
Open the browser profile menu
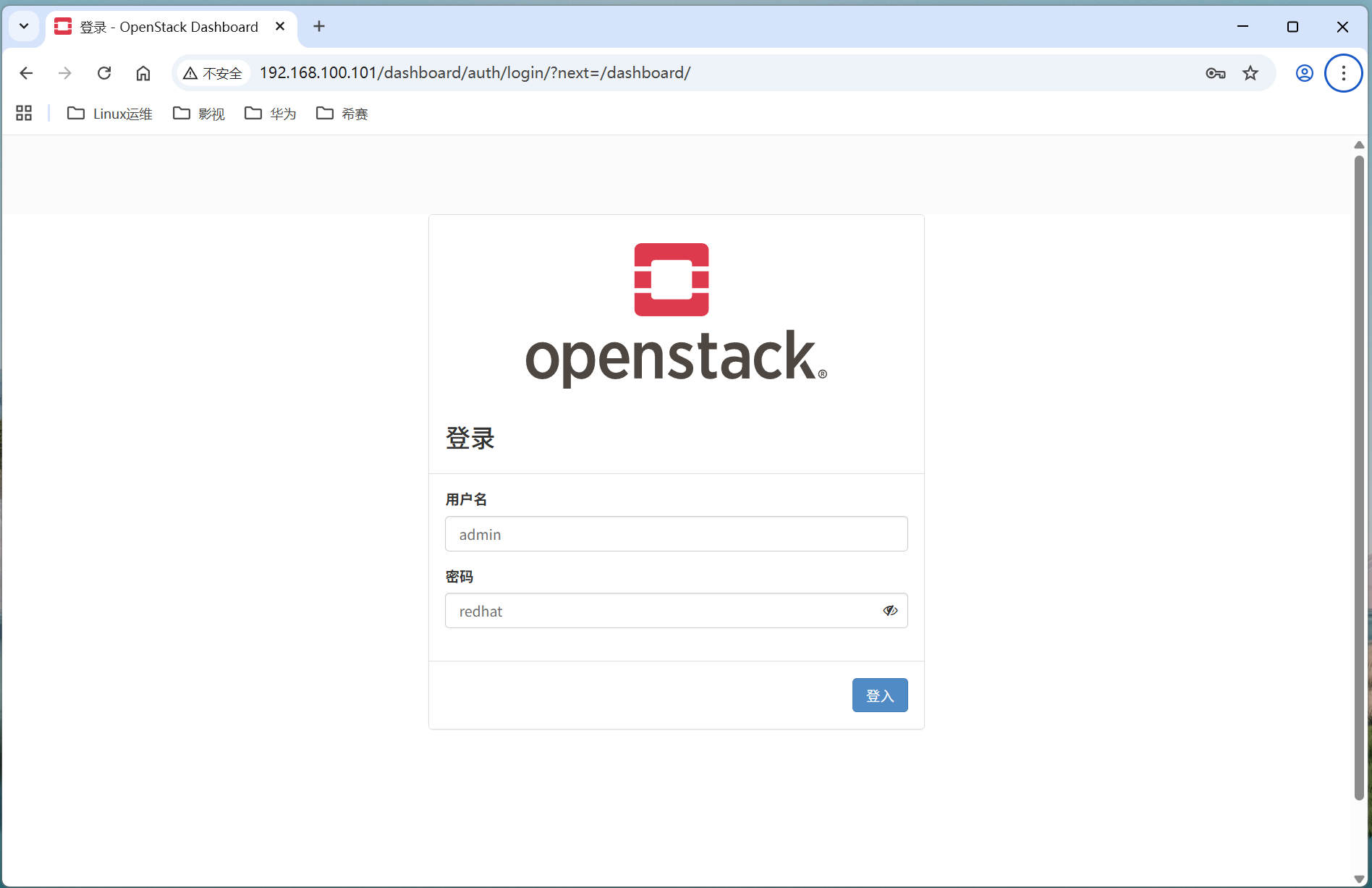click(x=1305, y=73)
